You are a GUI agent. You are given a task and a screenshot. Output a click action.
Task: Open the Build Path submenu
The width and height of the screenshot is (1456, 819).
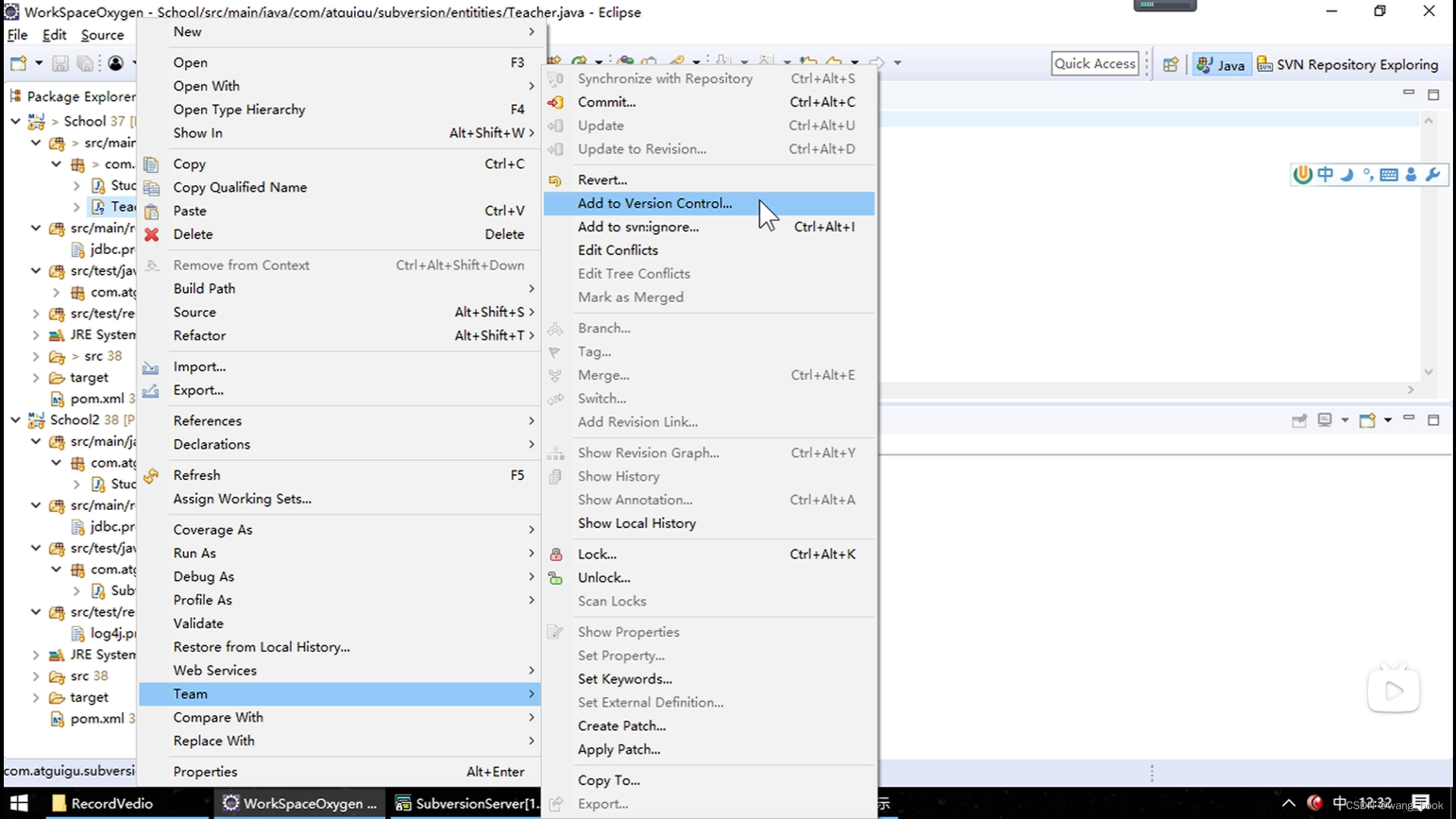339,288
